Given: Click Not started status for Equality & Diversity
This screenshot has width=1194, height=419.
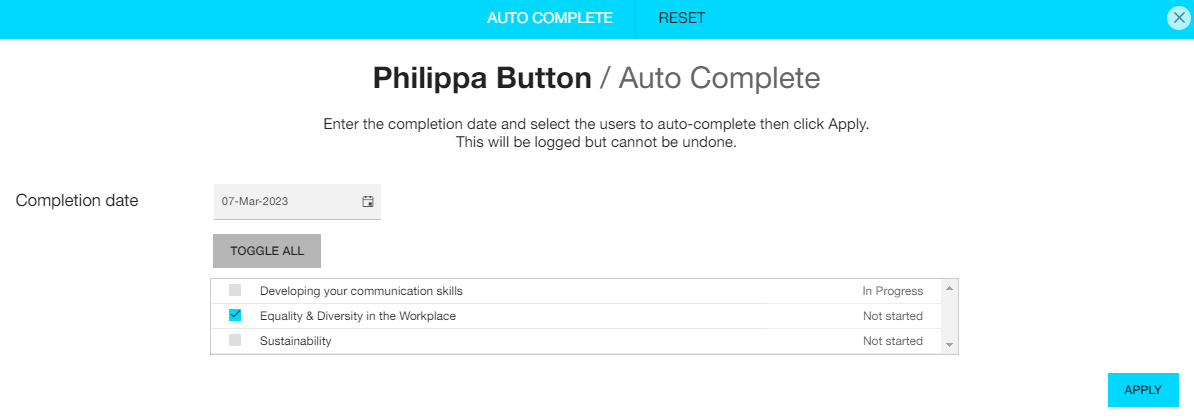Looking at the screenshot, I should click(x=892, y=315).
